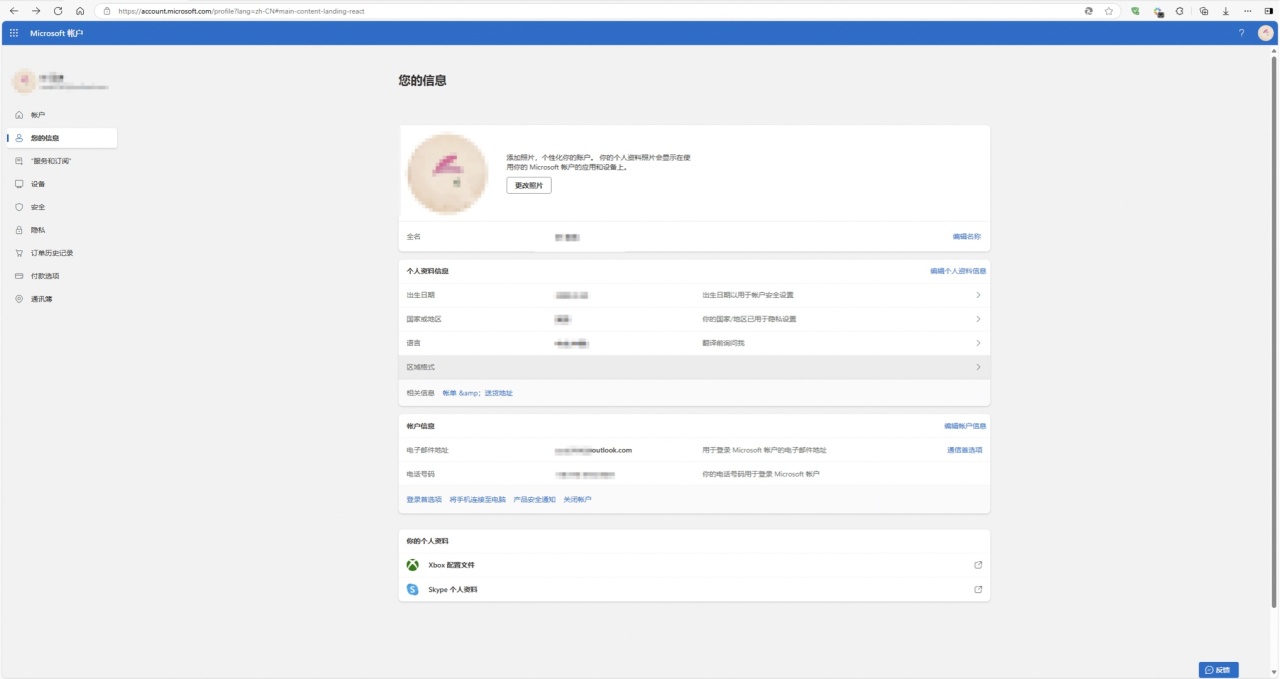This screenshot has height=679, width=1280.
Task: Open the green shield extension icon
Action: 1135,11
